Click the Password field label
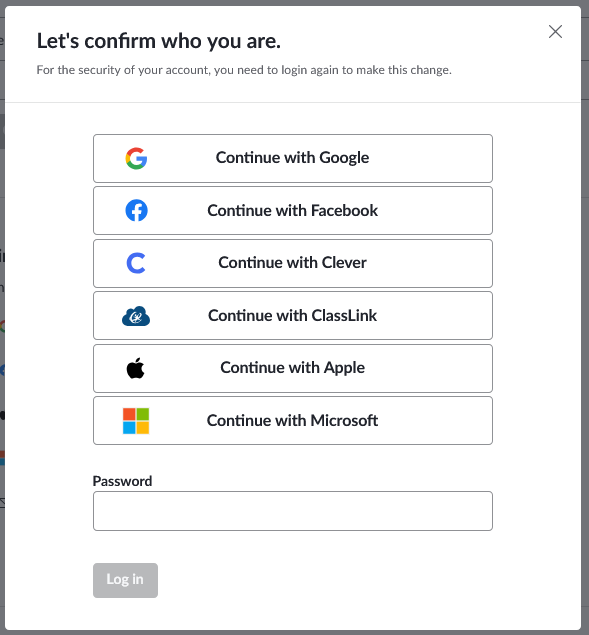This screenshot has height=635, width=589. pyautogui.click(x=122, y=481)
